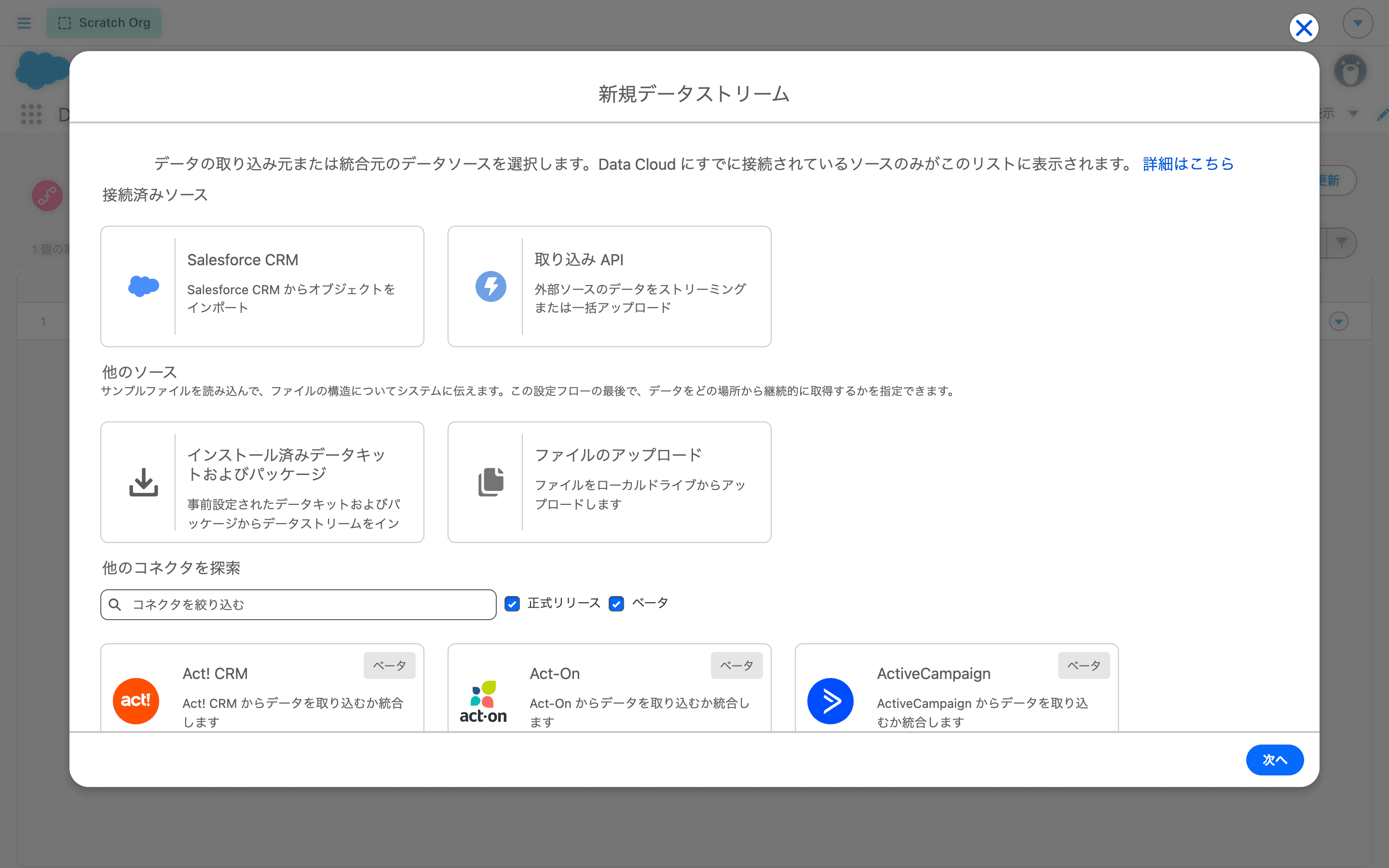Click the ActiveCampaign logo
1389x868 pixels.
831,700
